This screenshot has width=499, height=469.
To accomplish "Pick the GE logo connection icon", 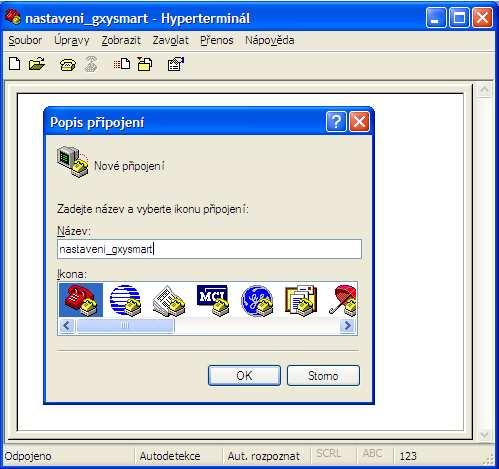I will coord(257,301).
